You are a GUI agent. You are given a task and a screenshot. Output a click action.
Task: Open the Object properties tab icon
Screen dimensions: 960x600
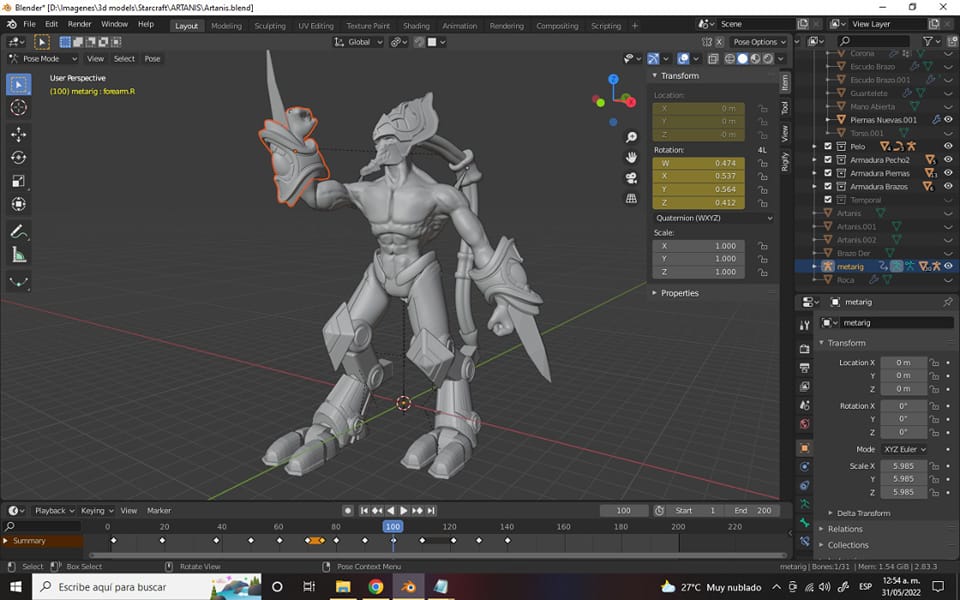pos(804,448)
